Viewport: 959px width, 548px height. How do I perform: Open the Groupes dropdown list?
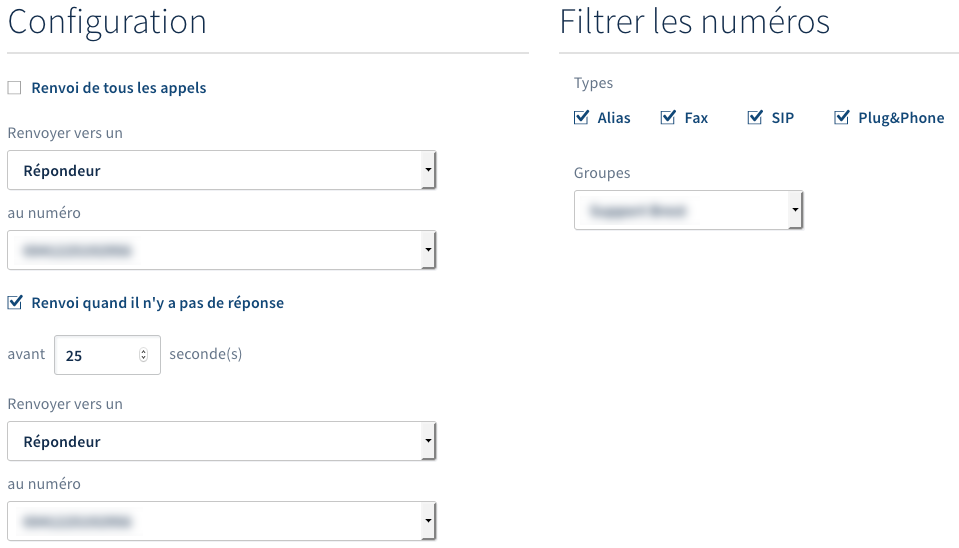pyautogui.click(x=688, y=211)
